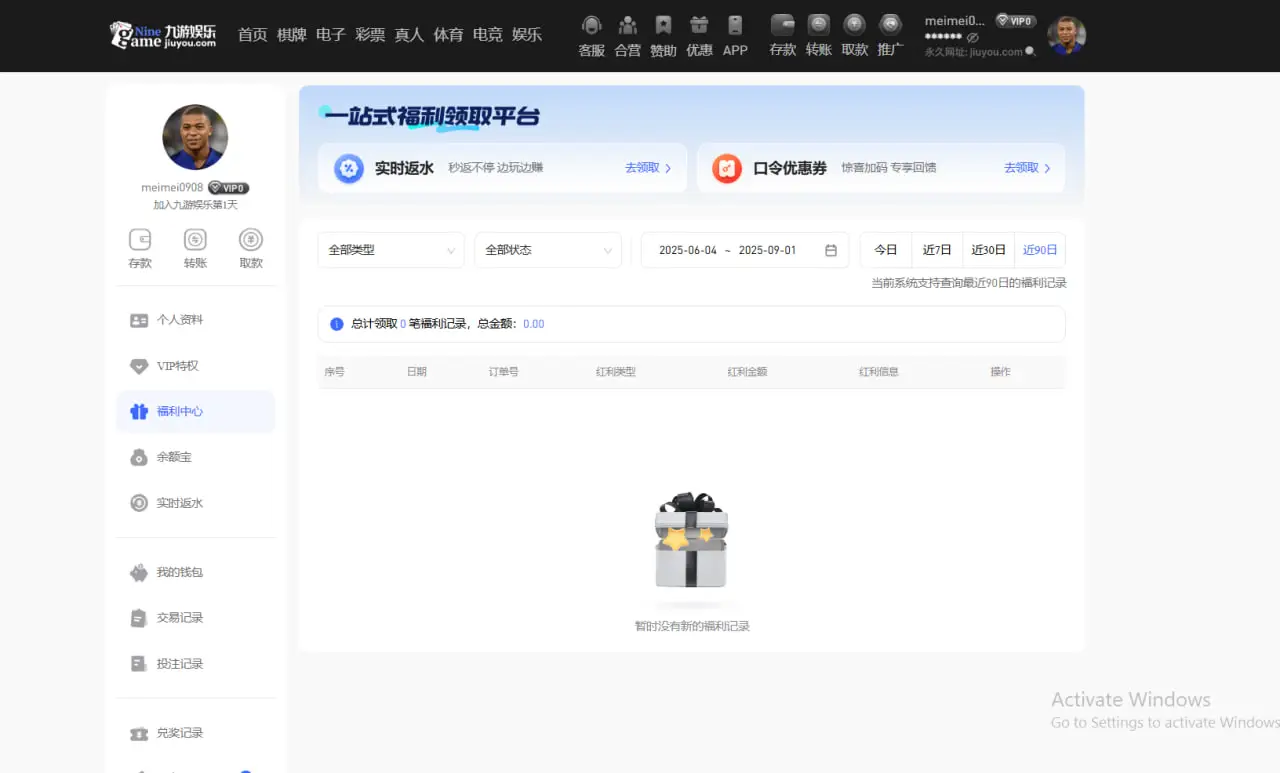Open the APP download icon in header
This screenshot has height=773, width=1280.
pyautogui.click(x=735, y=26)
